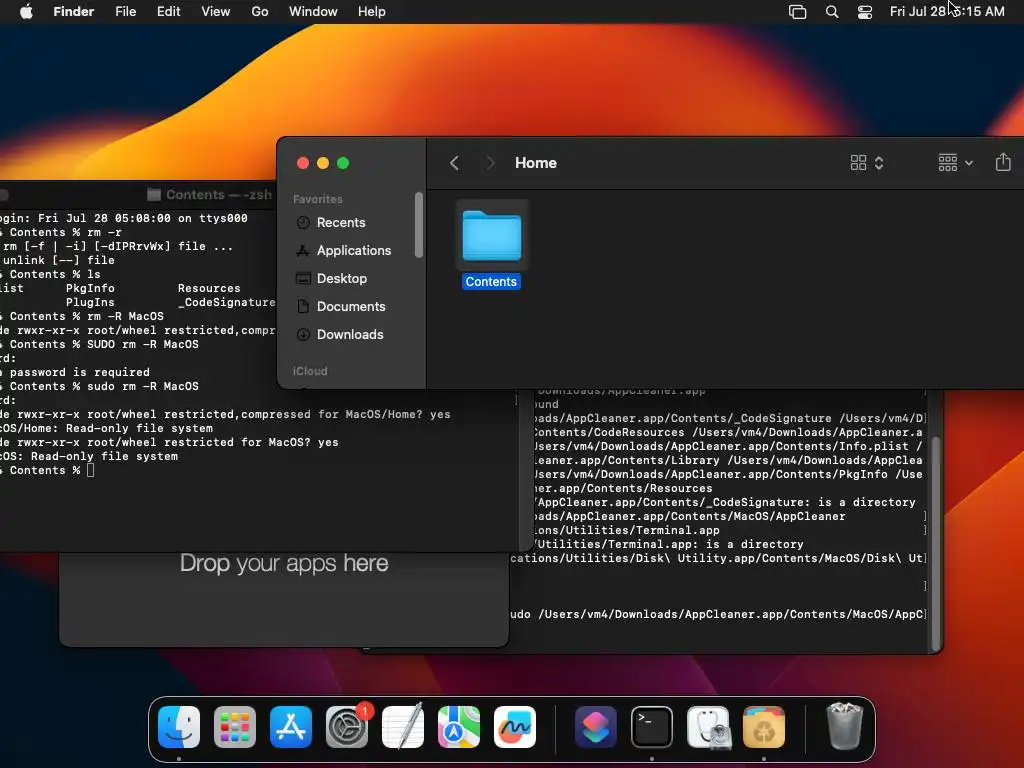Open Launchpad from the Dock
Screen dimensions: 1024x768
pos(235,727)
